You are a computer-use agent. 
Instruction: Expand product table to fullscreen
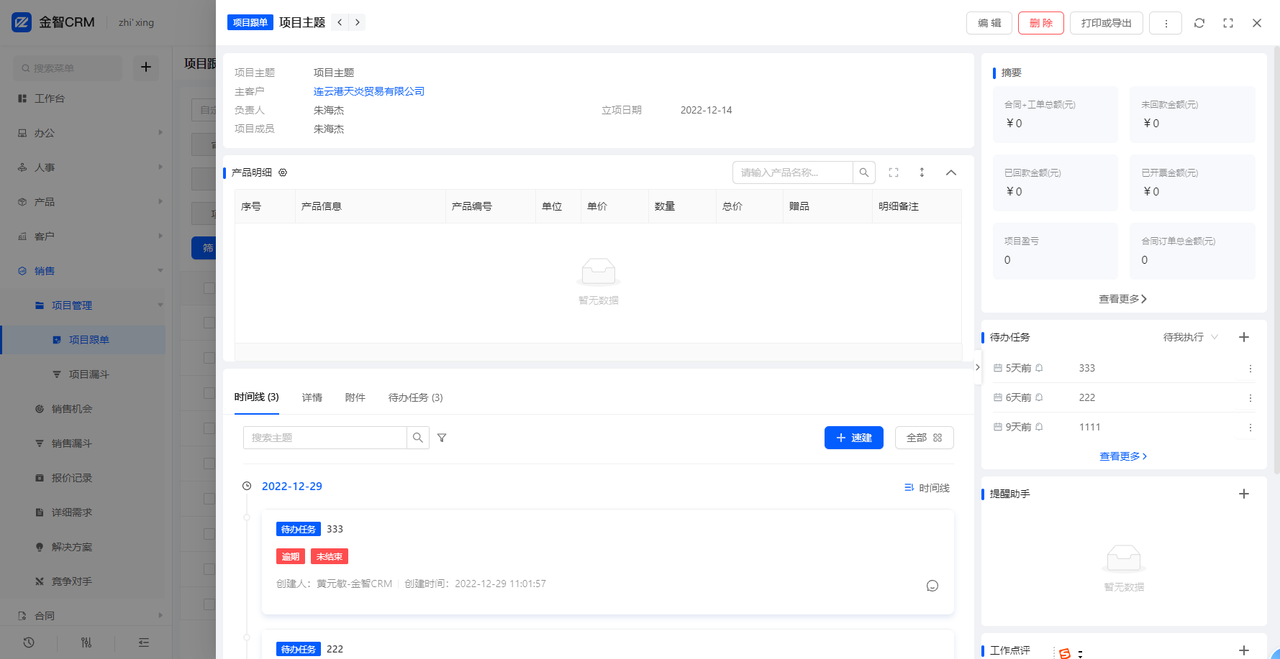893,173
